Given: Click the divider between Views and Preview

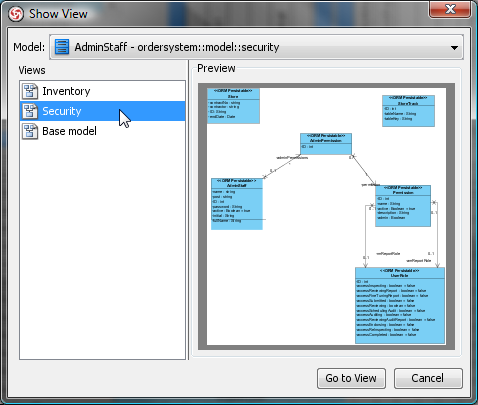Looking at the screenshot, I should click(189, 210).
